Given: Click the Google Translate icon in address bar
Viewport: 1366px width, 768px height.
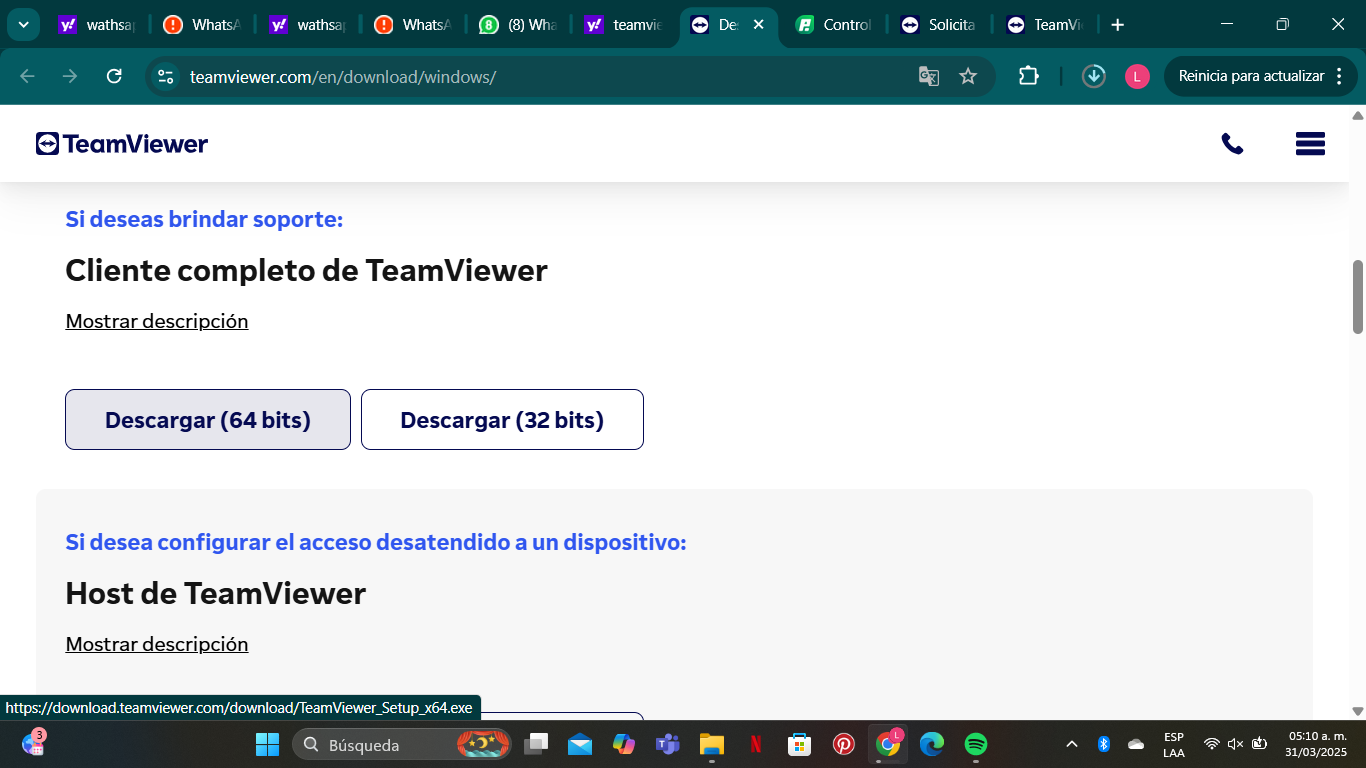Looking at the screenshot, I should pos(929,76).
